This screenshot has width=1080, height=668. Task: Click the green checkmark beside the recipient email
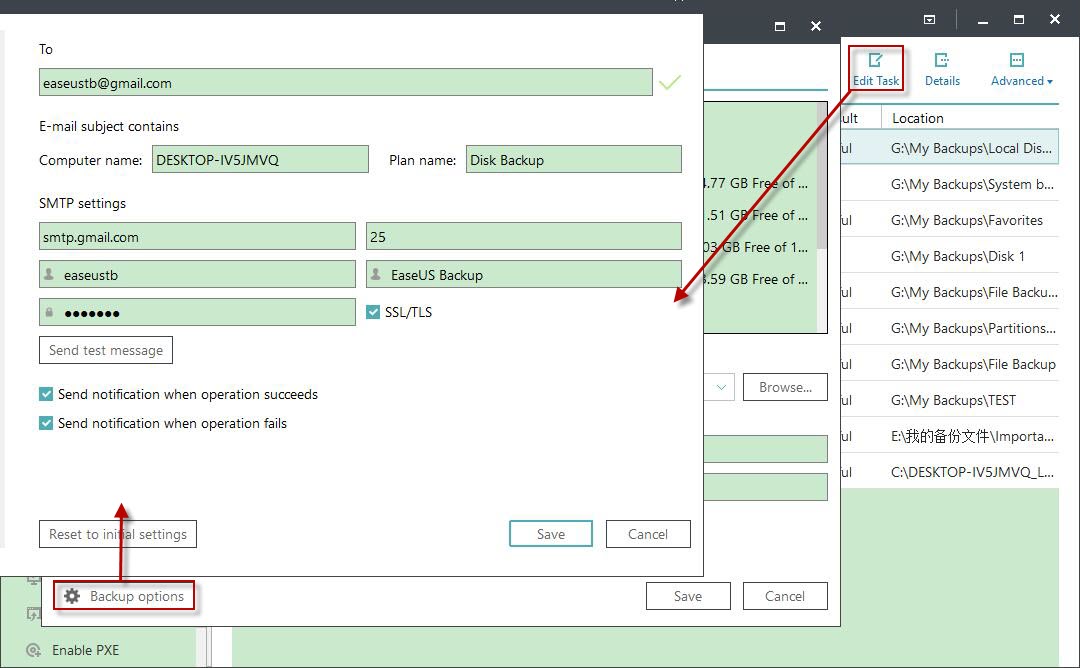pyautogui.click(x=670, y=83)
